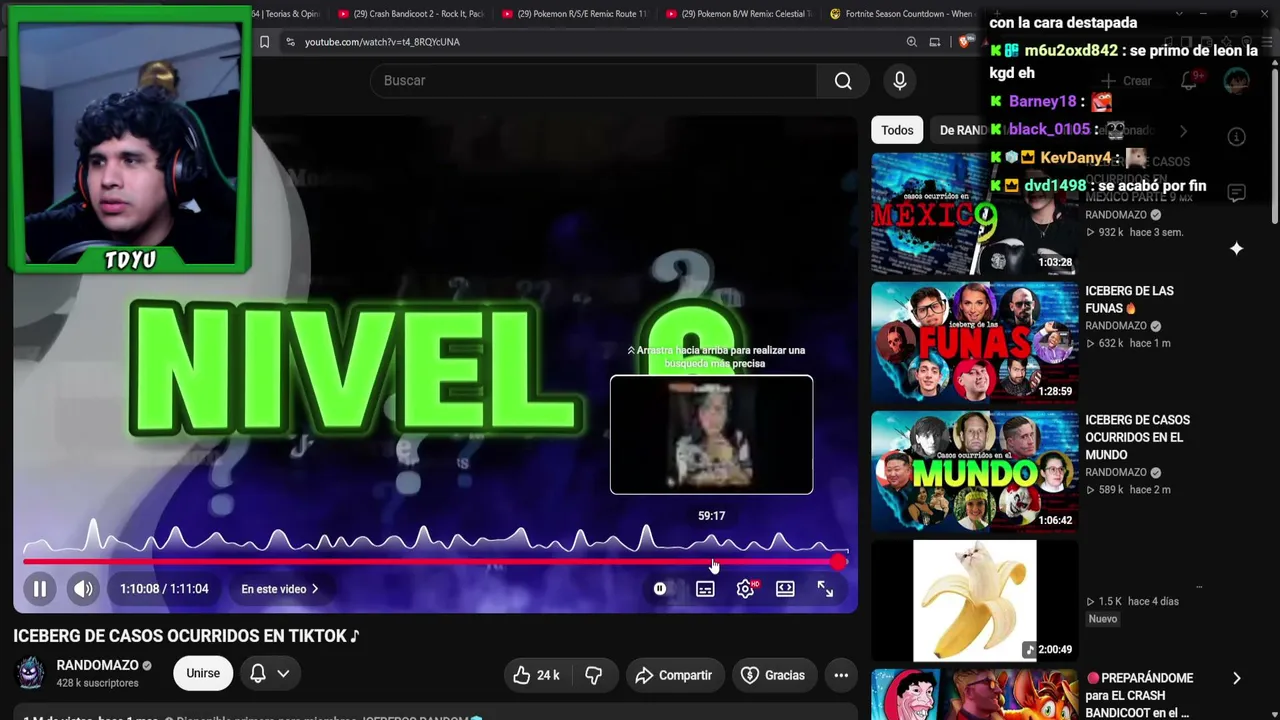Open the Iceberg de las Funas thumbnail
The image size is (1280, 720).
[975, 341]
